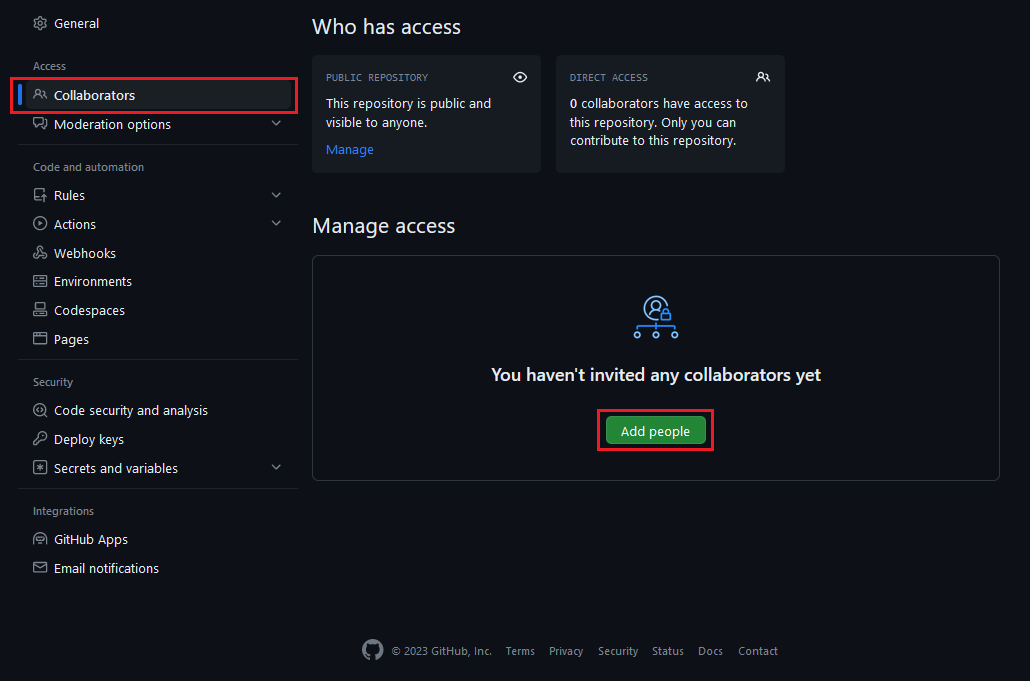
Task: Click the Deploy keys key icon
Action: coord(40,439)
